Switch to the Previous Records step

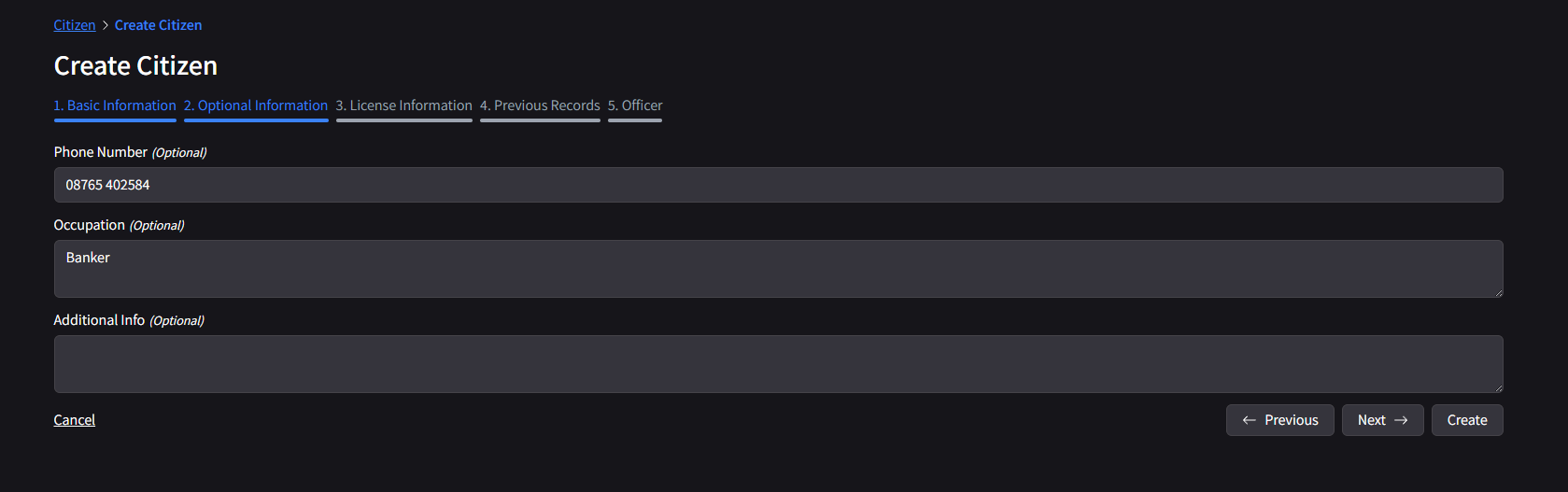pos(540,105)
